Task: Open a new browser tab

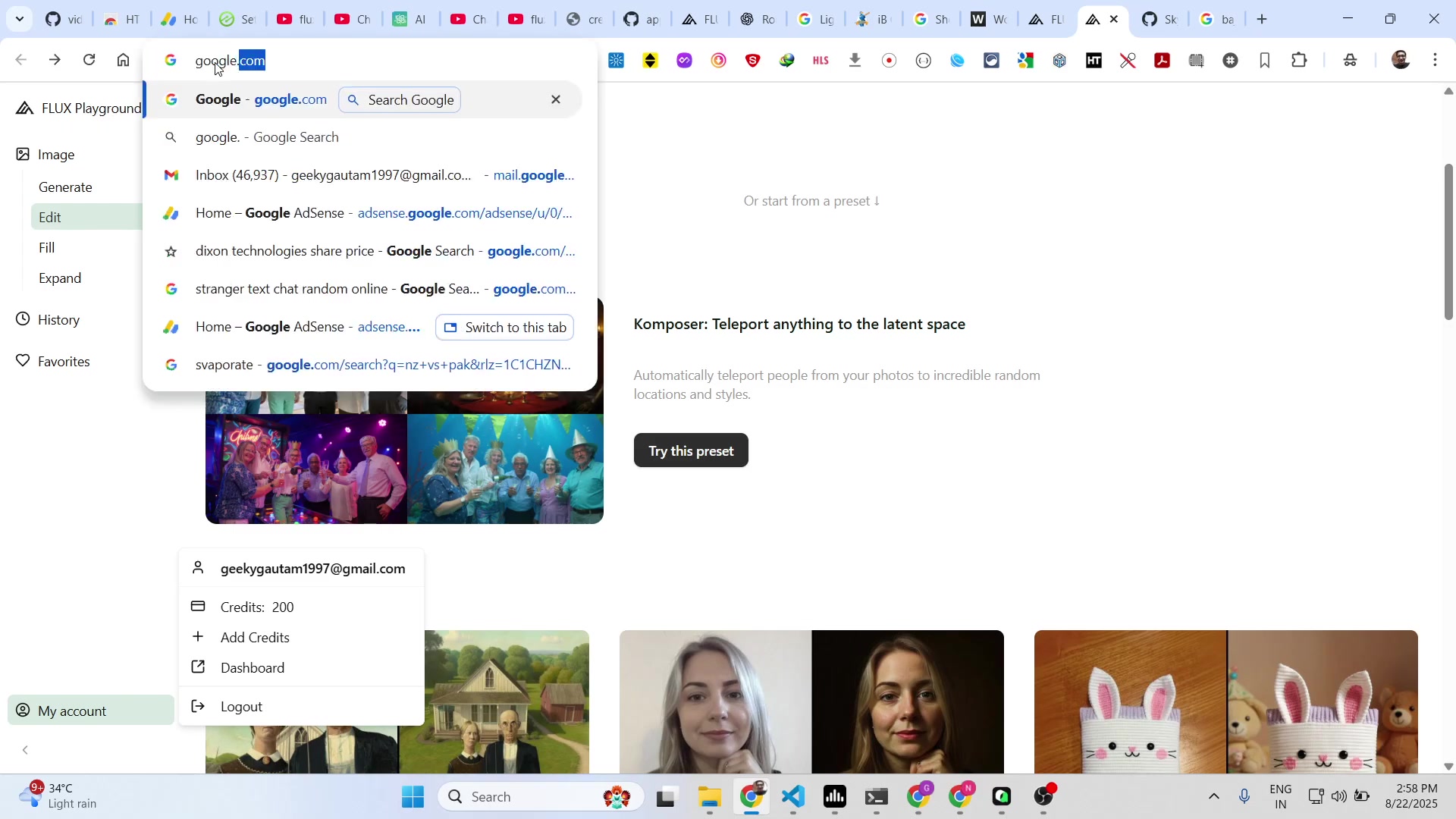Action: coord(1263,19)
